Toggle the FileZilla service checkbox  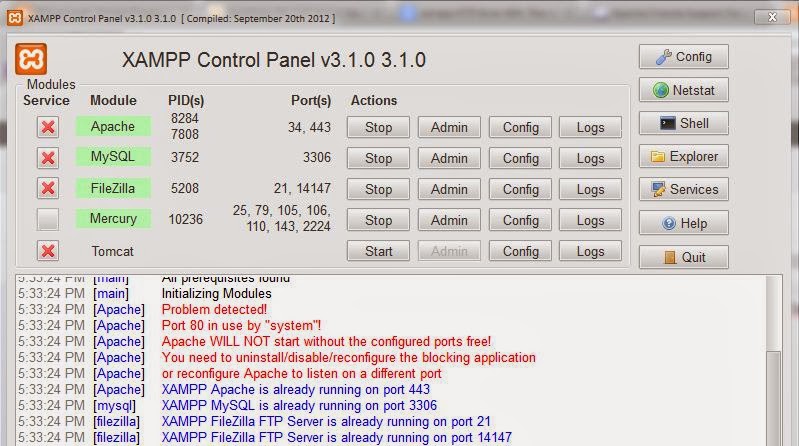point(48,189)
